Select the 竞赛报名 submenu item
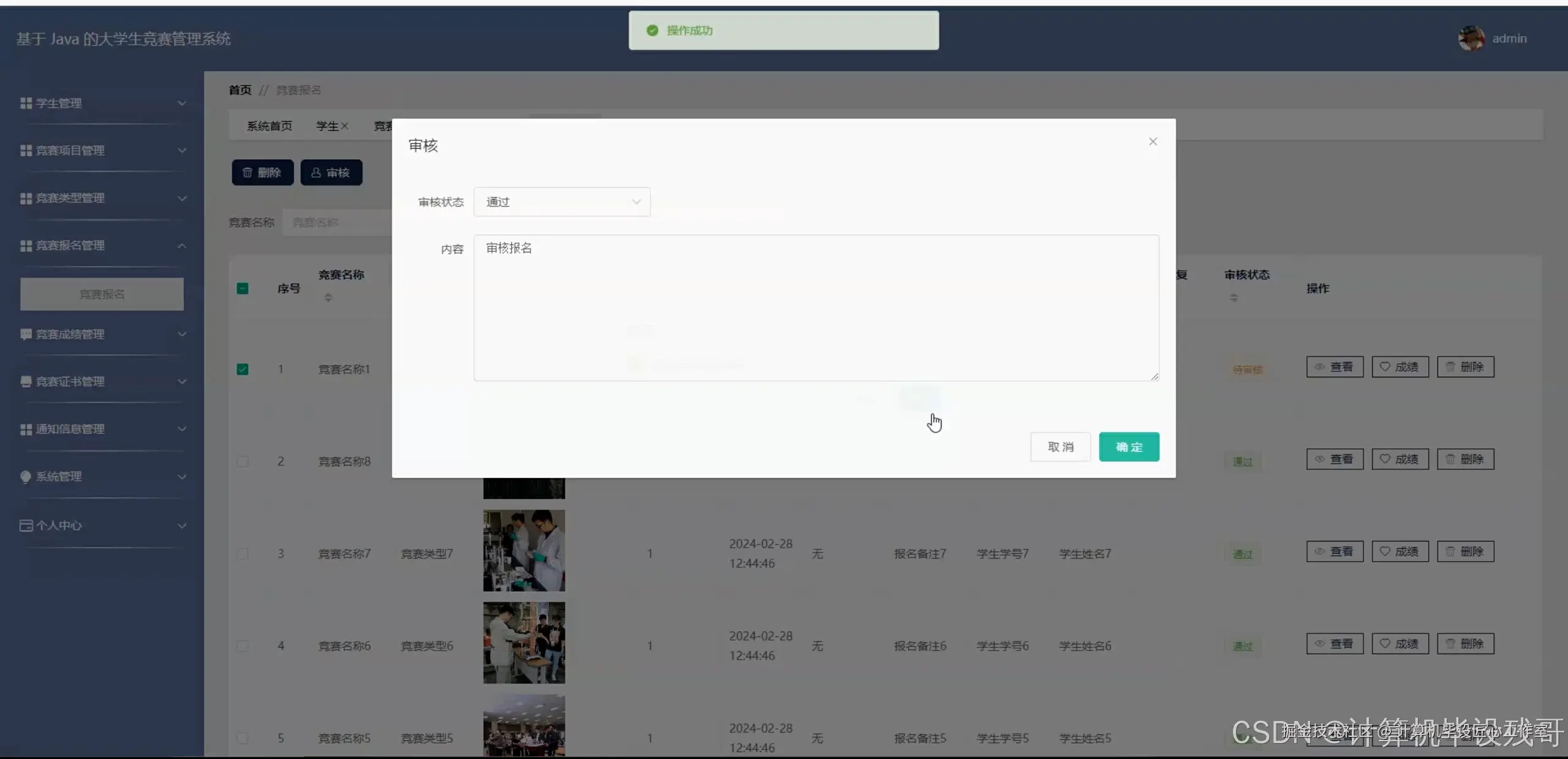The height and width of the screenshot is (759, 1568). (102, 294)
